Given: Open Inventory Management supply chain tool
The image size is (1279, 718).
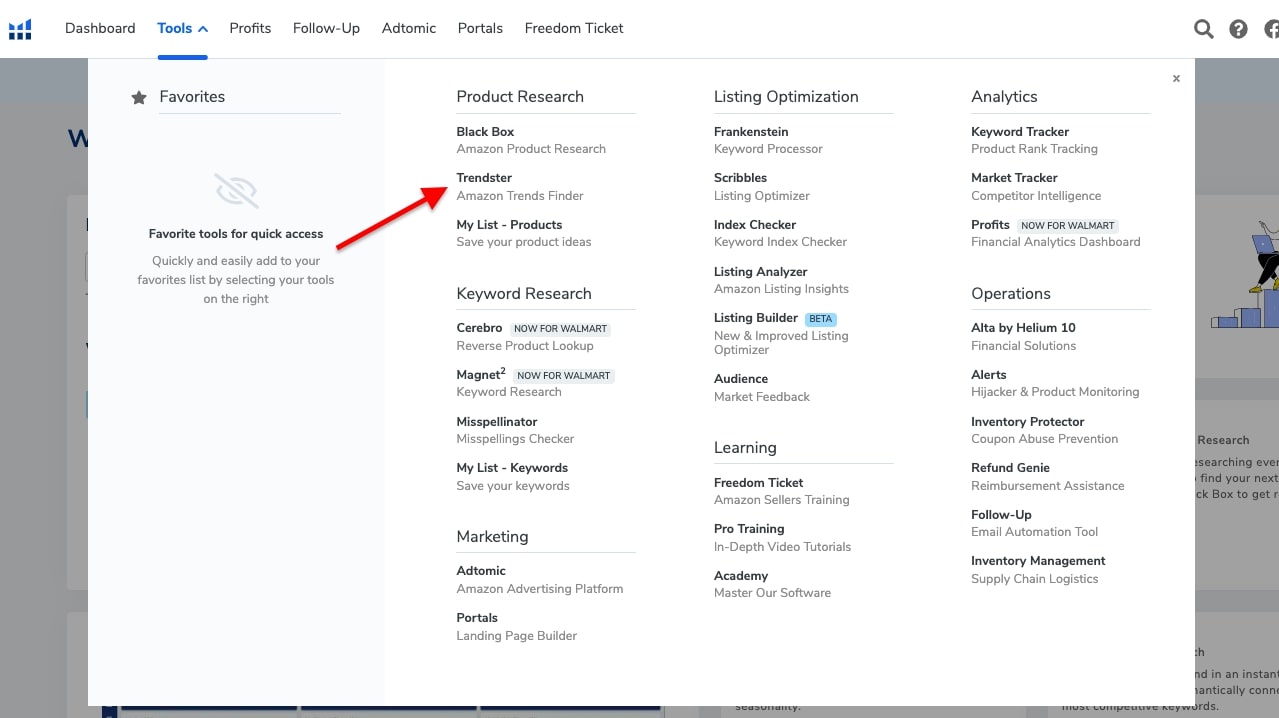Looking at the screenshot, I should pyautogui.click(x=1037, y=561).
